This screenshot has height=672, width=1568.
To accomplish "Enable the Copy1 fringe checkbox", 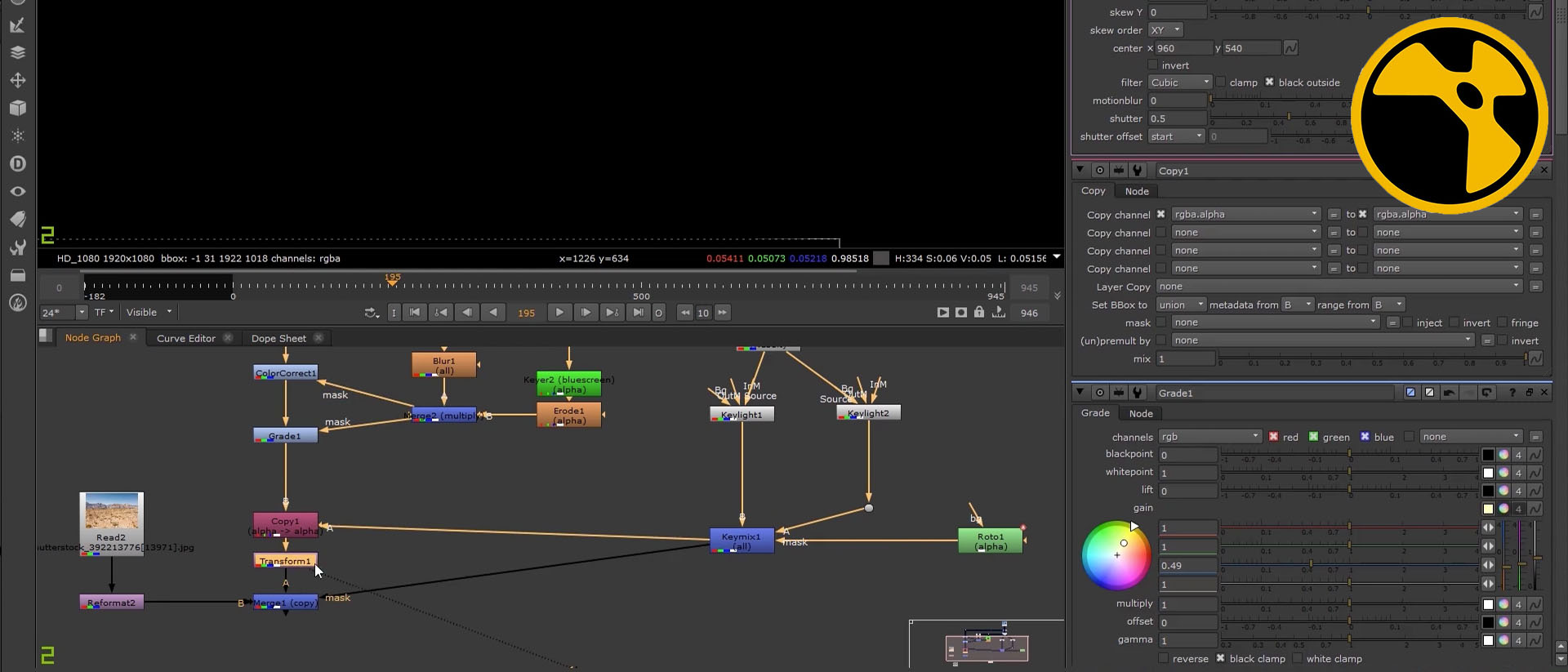I will click(1502, 323).
